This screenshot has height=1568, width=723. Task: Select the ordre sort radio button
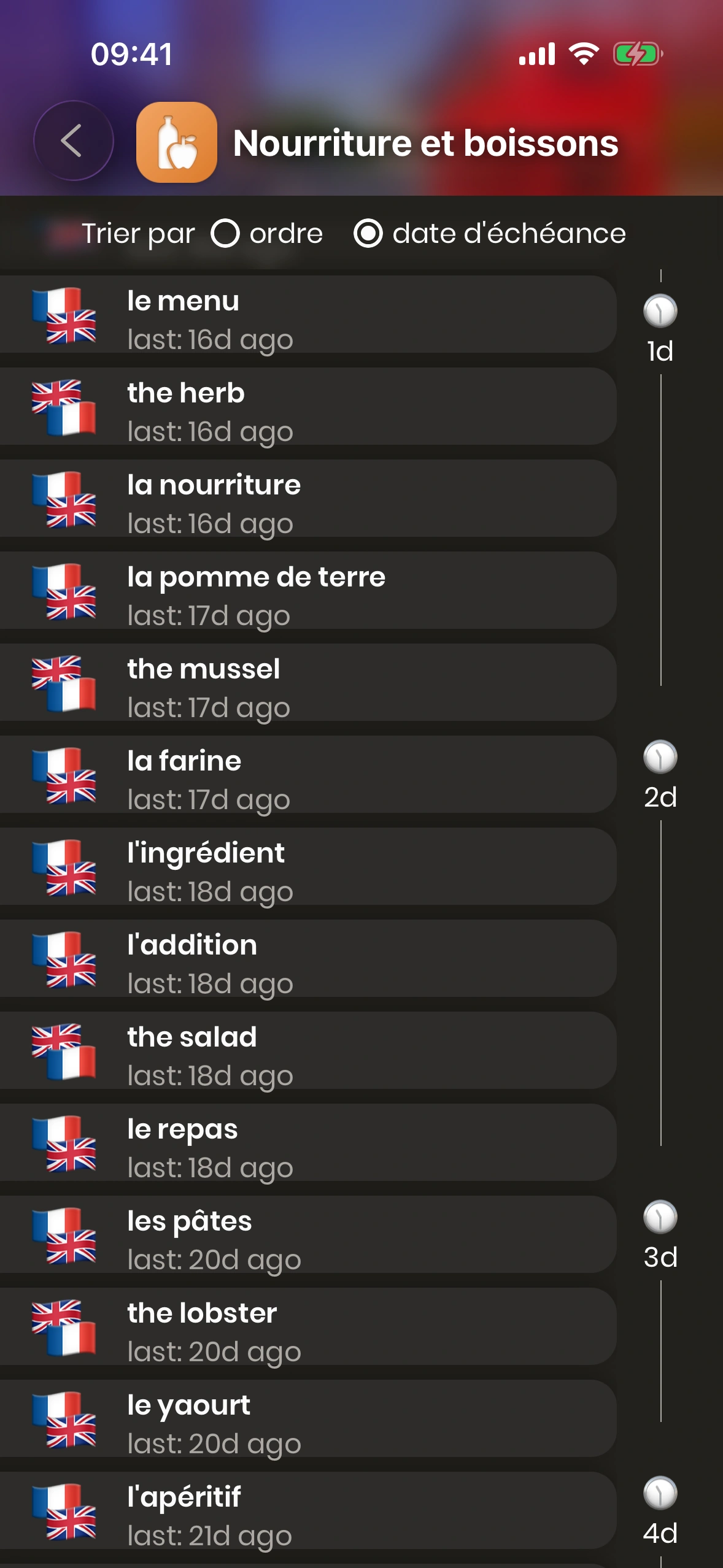pyautogui.click(x=225, y=234)
